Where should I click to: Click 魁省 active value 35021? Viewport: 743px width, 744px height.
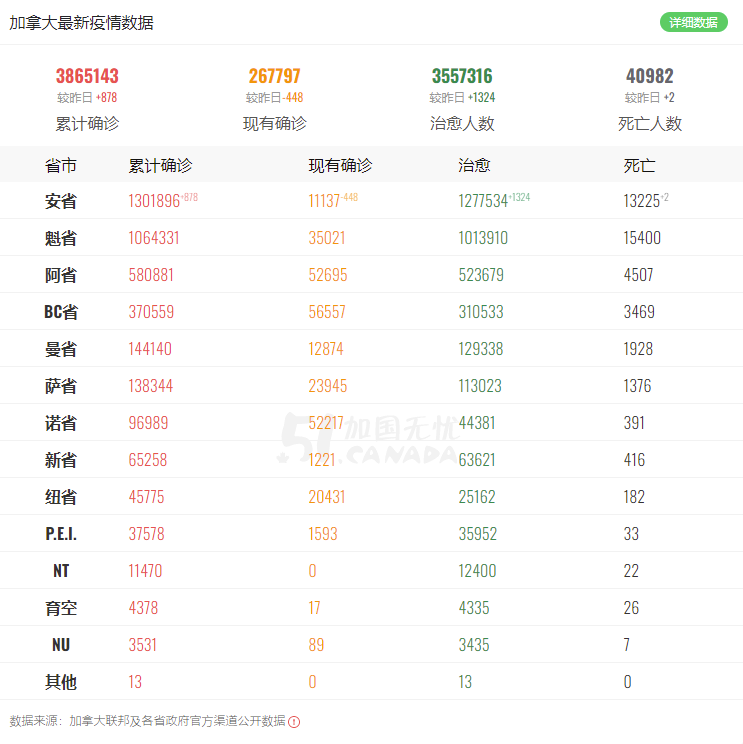pyautogui.click(x=327, y=238)
